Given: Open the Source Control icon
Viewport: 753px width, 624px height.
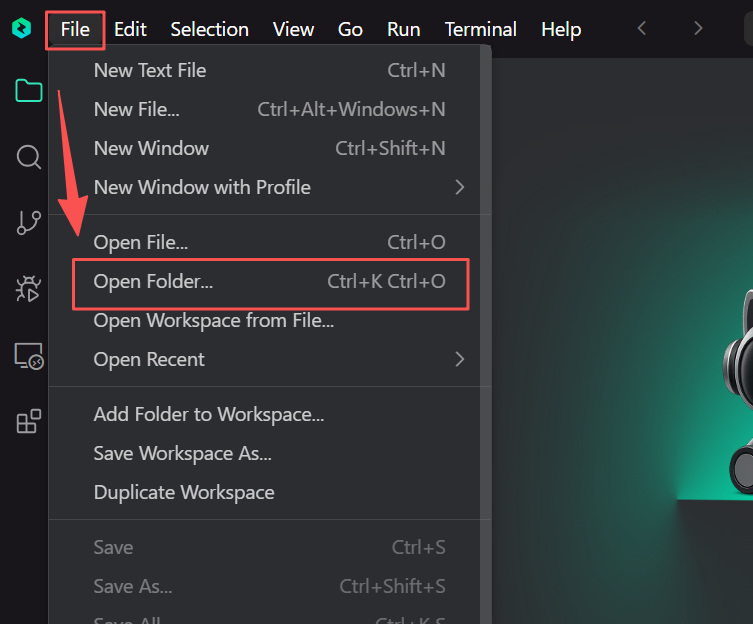Looking at the screenshot, I should click(x=29, y=223).
